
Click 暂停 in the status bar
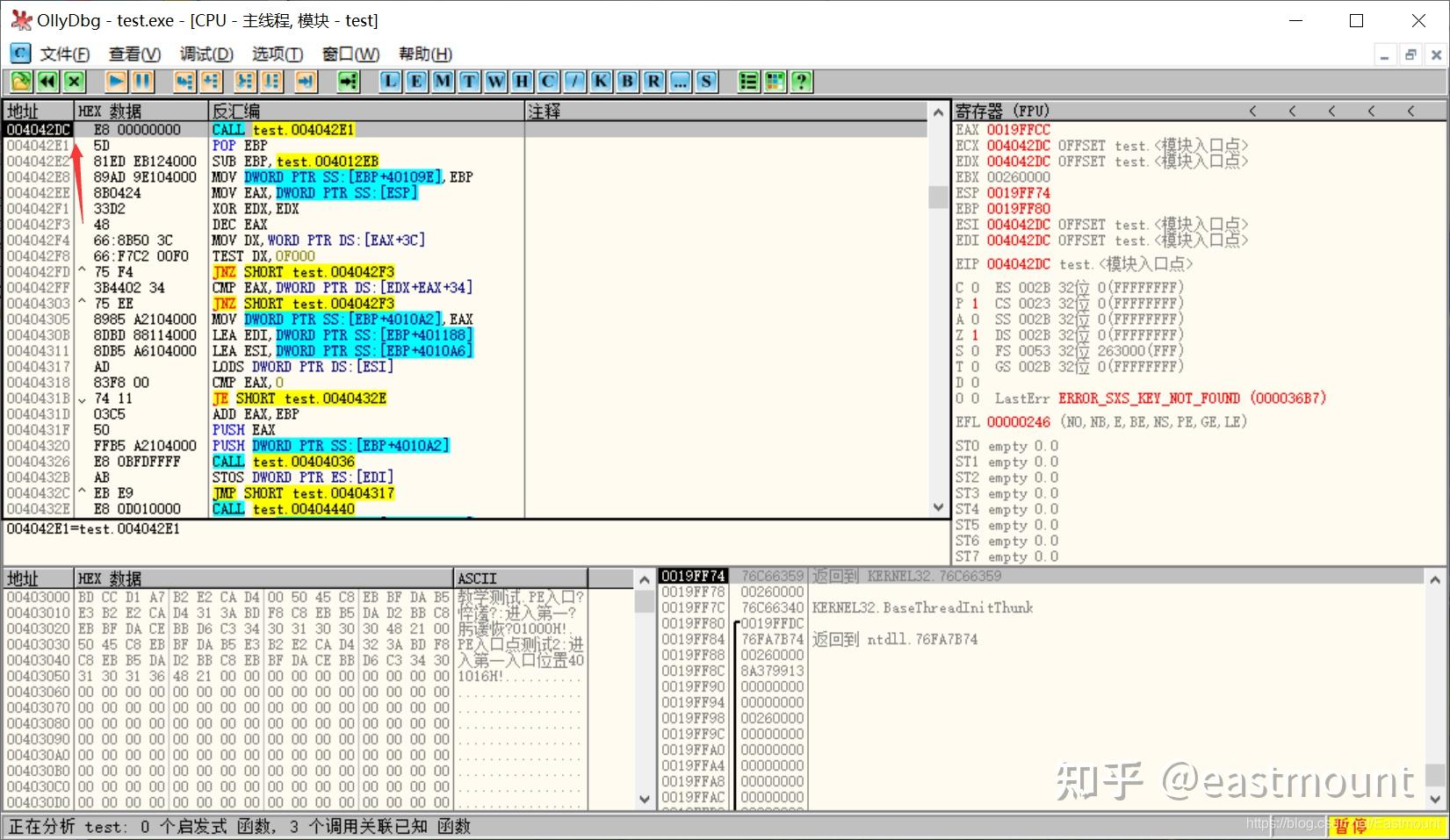point(1350,825)
